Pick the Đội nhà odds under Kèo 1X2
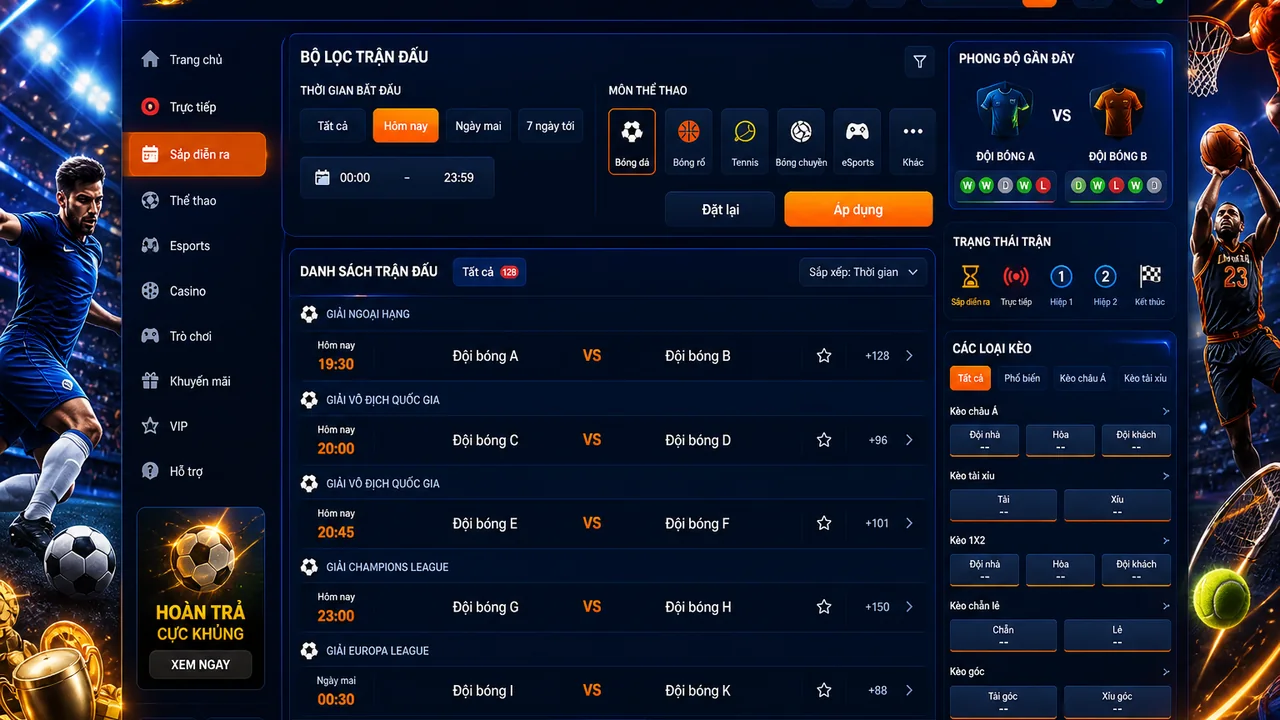The image size is (1280, 720). coord(985,570)
